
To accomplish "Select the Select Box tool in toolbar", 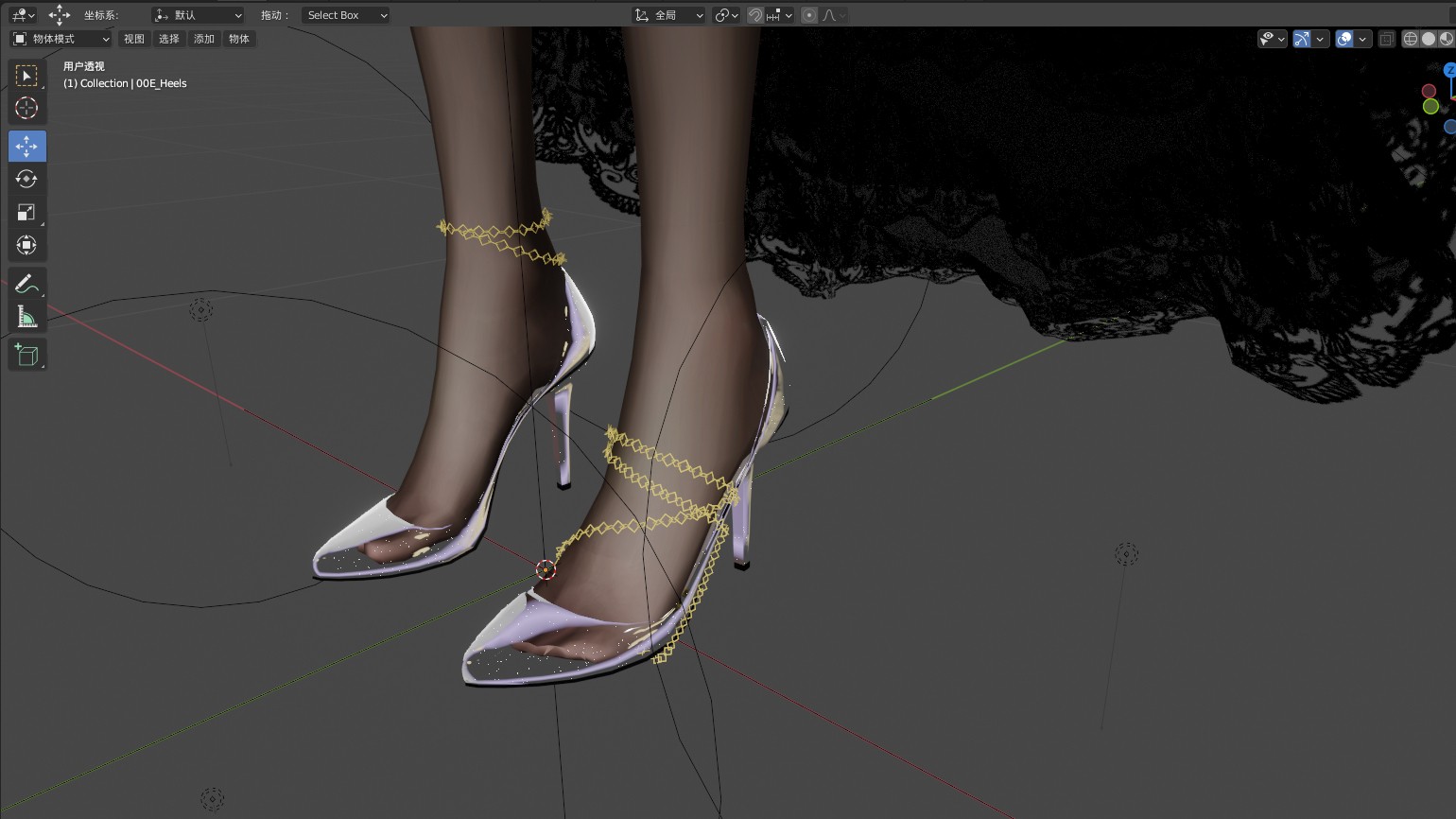I will pyautogui.click(x=26, y=76).
